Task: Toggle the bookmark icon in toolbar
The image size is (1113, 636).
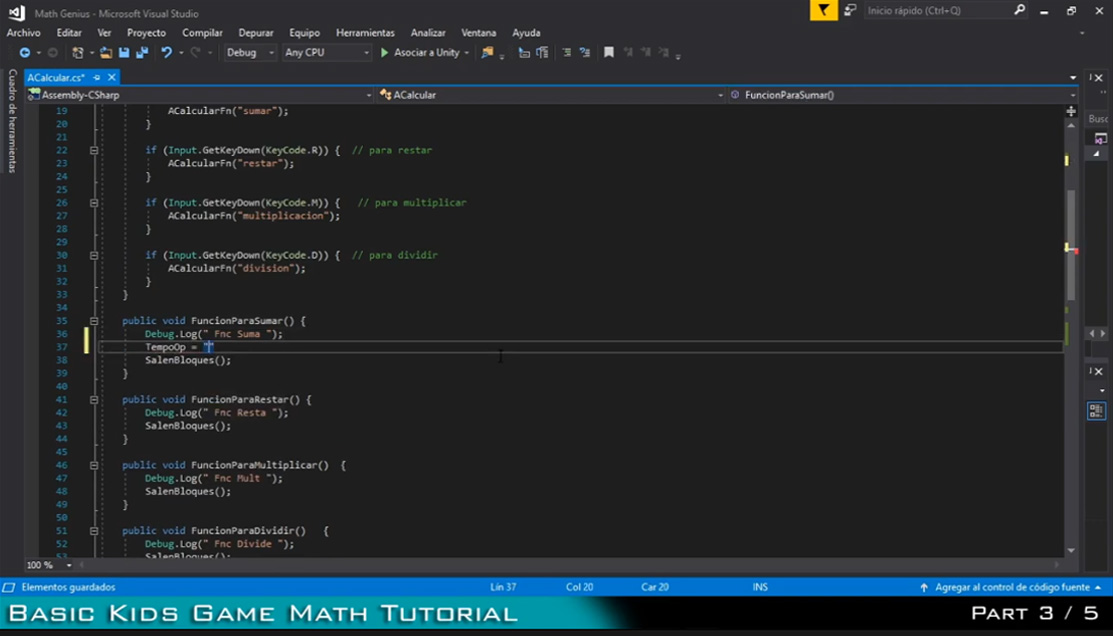Action: (608, 53)
